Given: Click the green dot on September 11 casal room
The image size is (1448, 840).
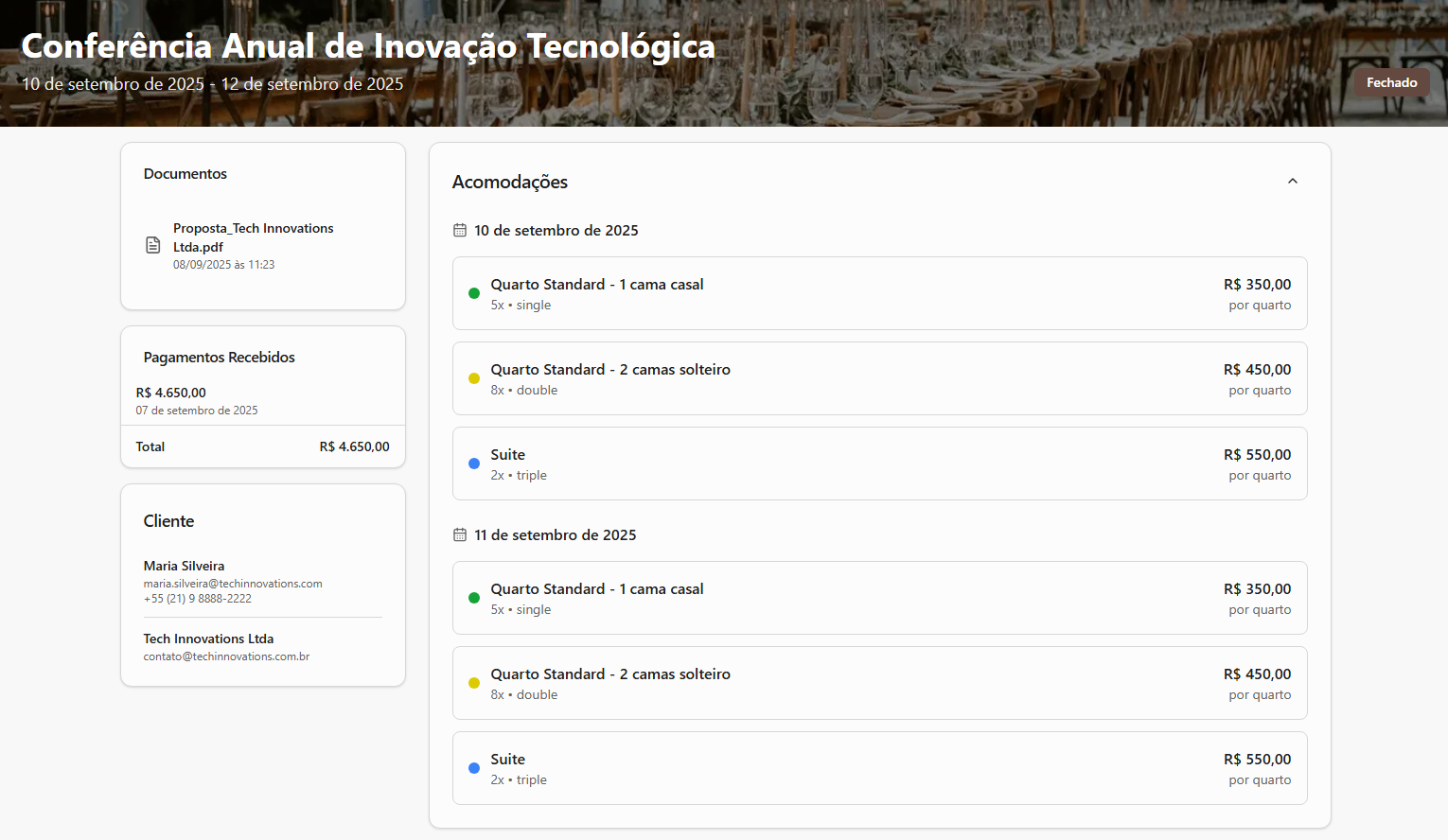Looking at the screenshot, I should [473, 598].
